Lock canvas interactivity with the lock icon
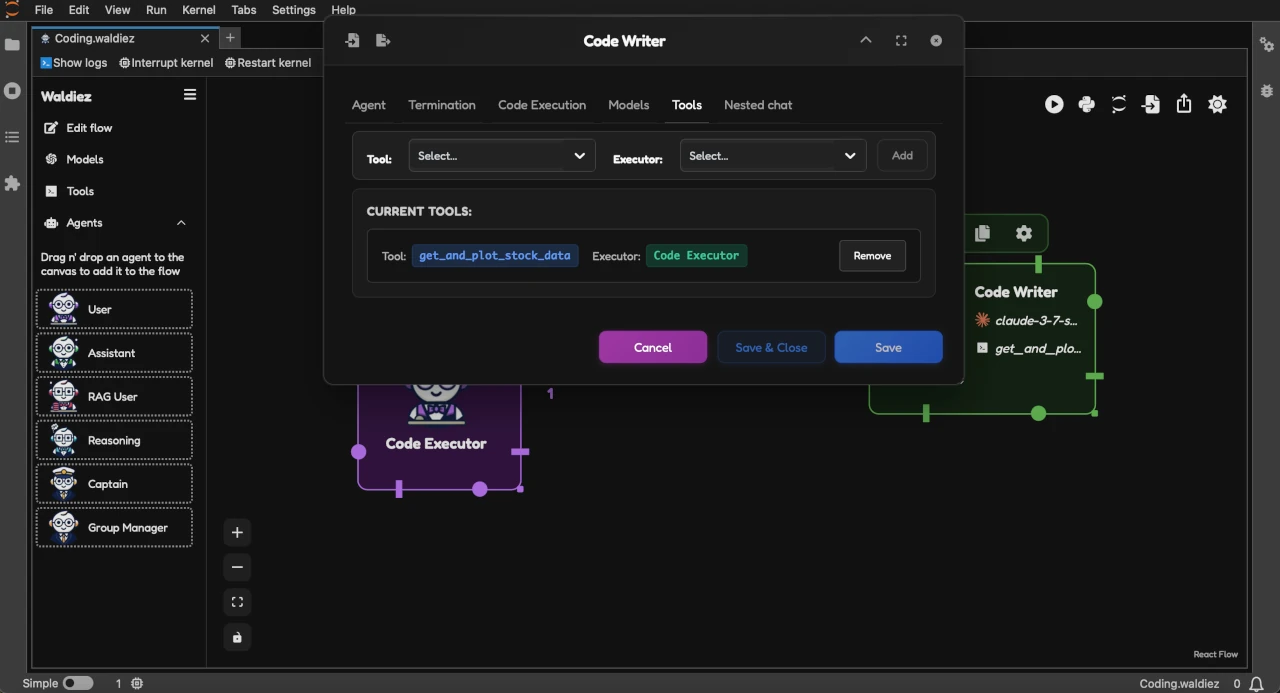The image size is (1280, 693). coord(237,637)
